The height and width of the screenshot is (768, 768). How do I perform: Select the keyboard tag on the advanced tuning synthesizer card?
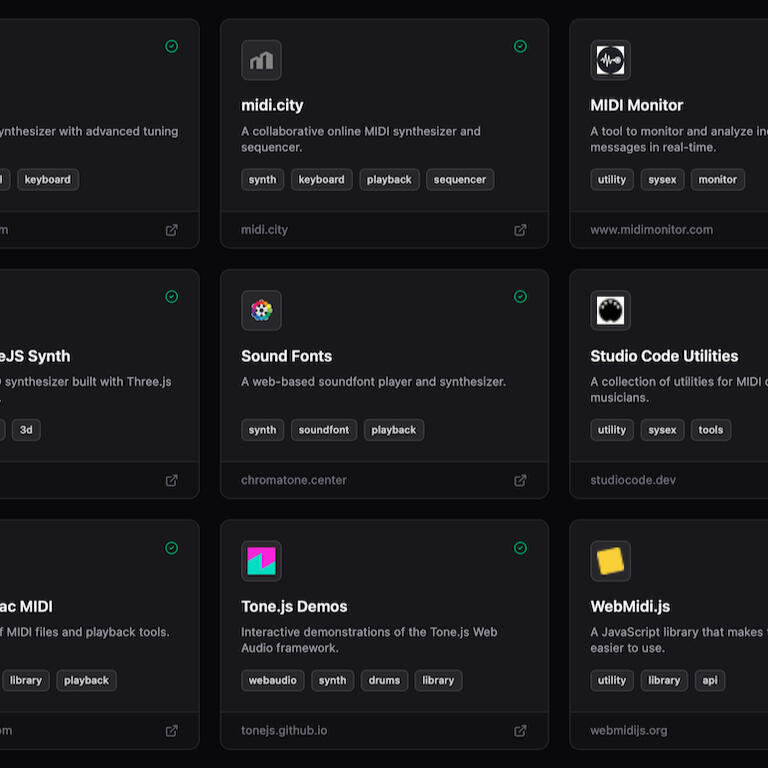48,180
